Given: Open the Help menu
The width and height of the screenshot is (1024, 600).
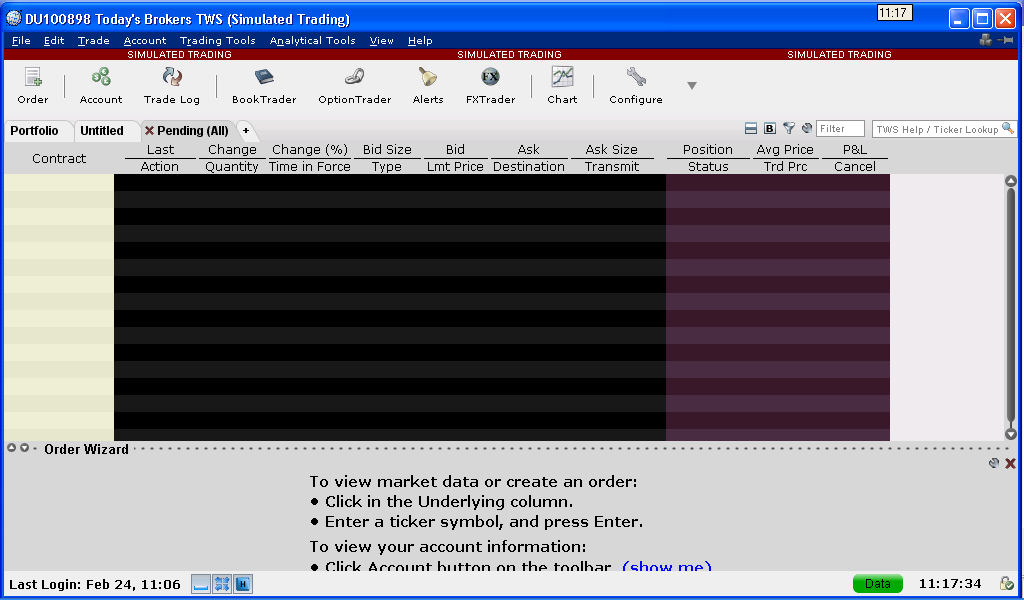Looking at the screenshot, I should click(420, 40).
